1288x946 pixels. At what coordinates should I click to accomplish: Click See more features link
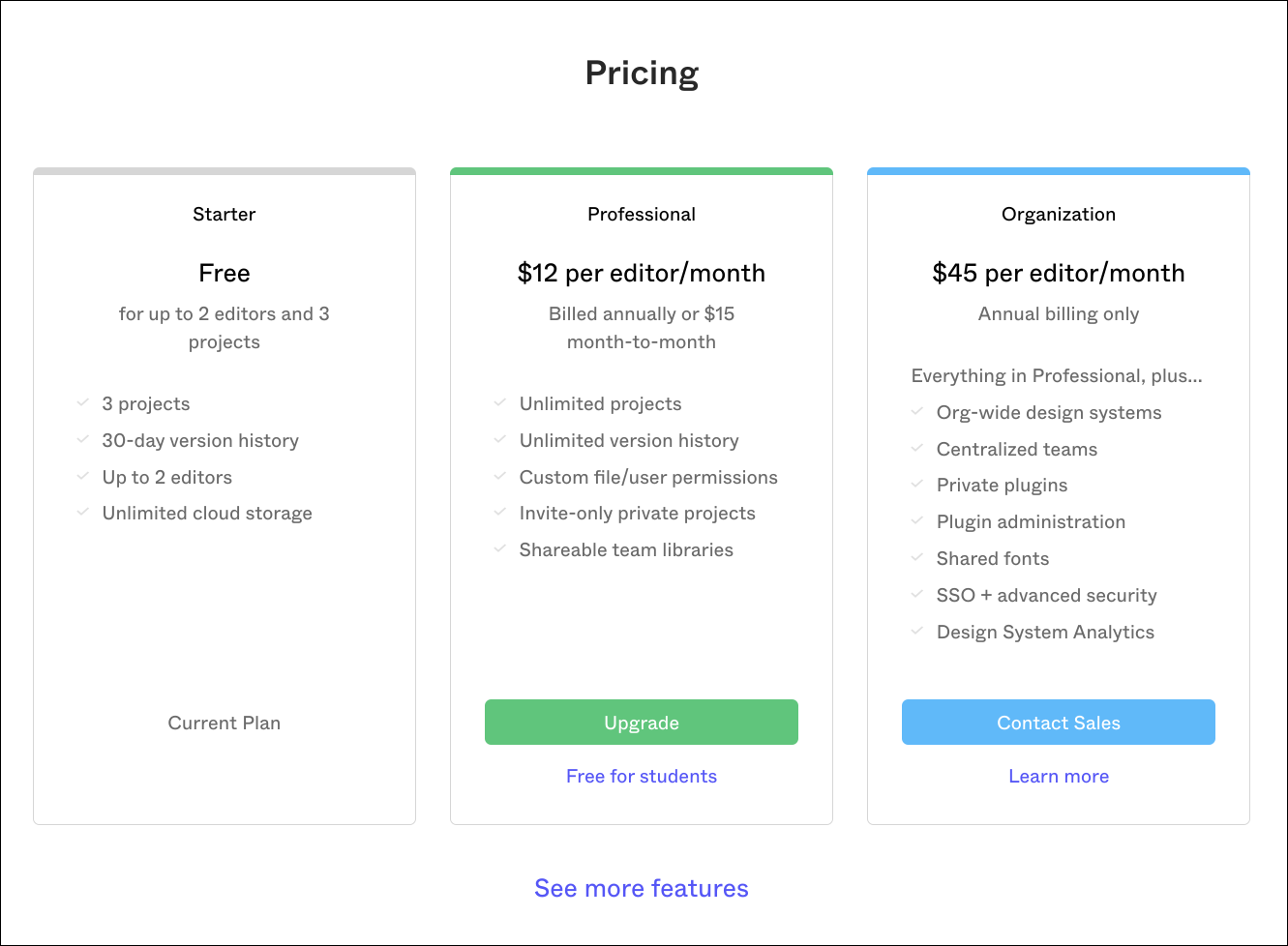click(641, 888)
